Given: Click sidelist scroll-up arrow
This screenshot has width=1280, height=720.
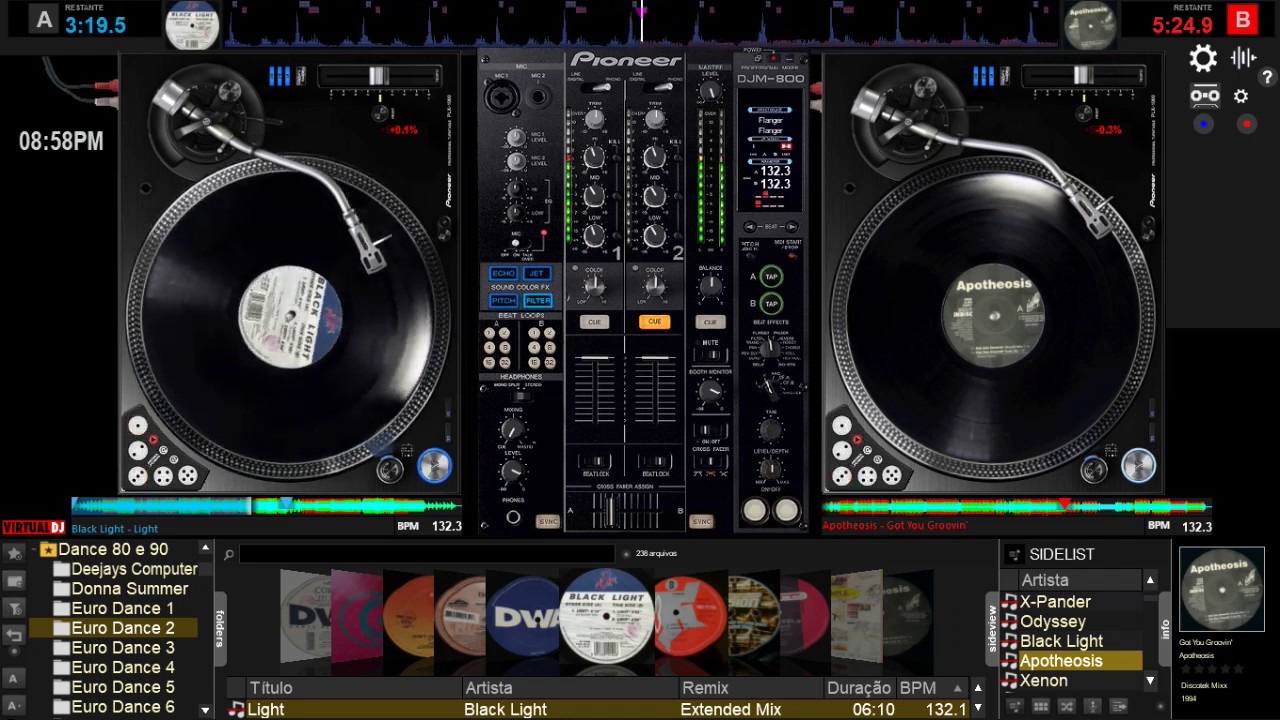Looking at the screenshot, I should (x=1150, y=580).
